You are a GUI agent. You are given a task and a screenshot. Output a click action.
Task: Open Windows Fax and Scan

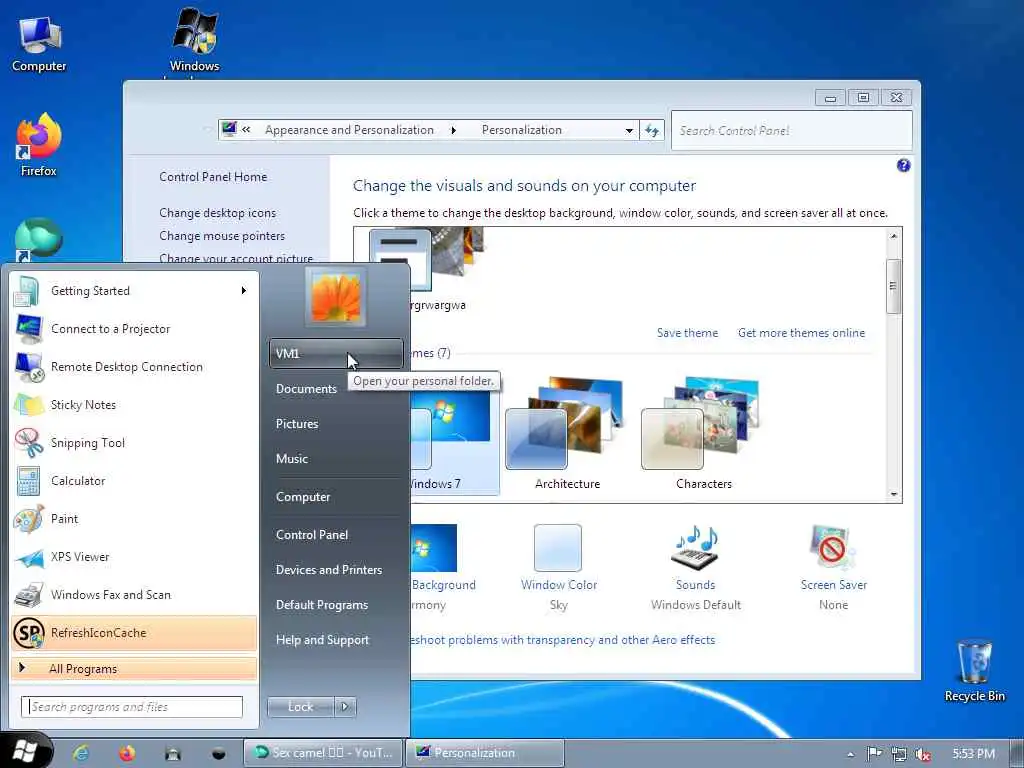pyautogui.click(x=134, y=594)
